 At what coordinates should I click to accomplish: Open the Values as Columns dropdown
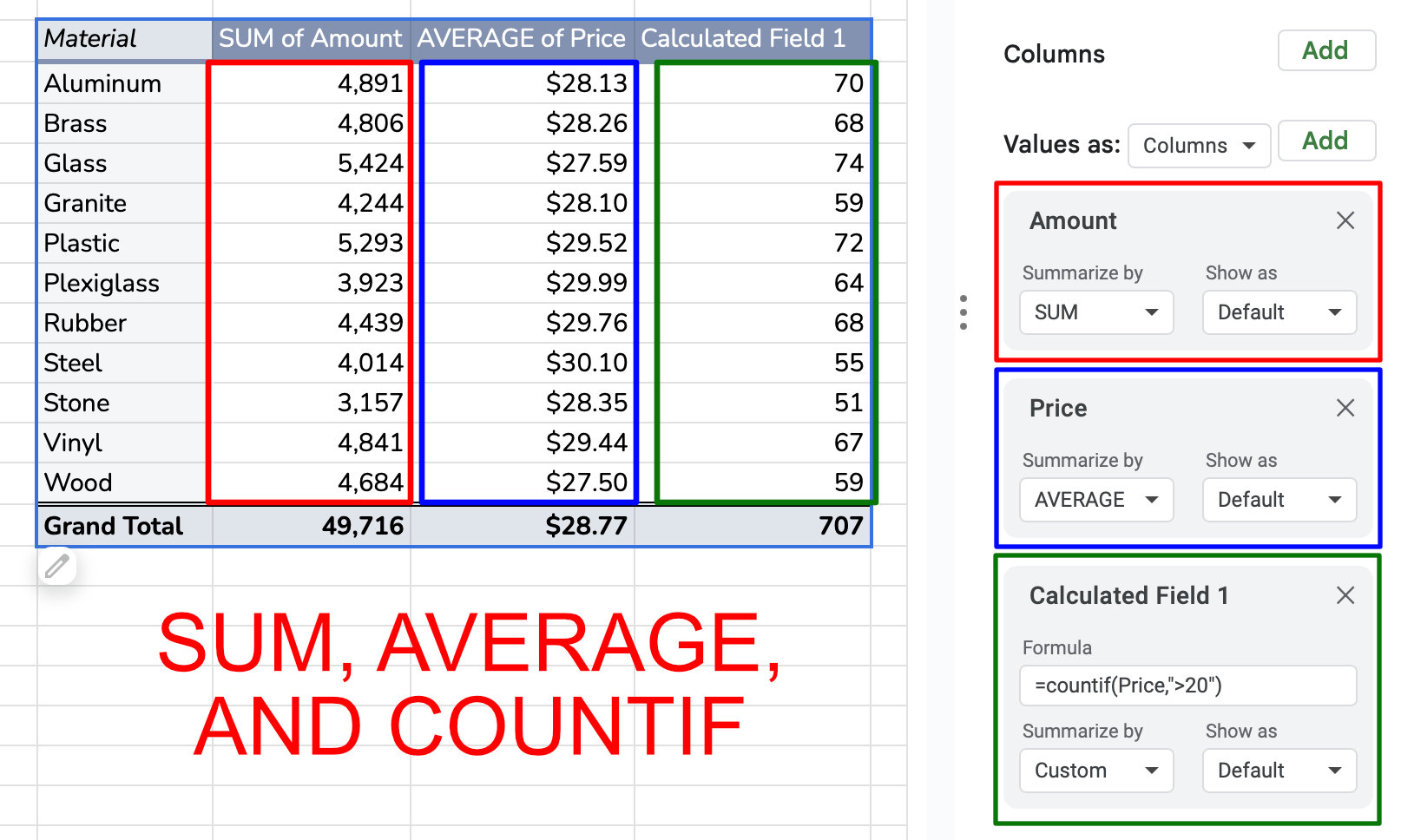coord(1199,145)
